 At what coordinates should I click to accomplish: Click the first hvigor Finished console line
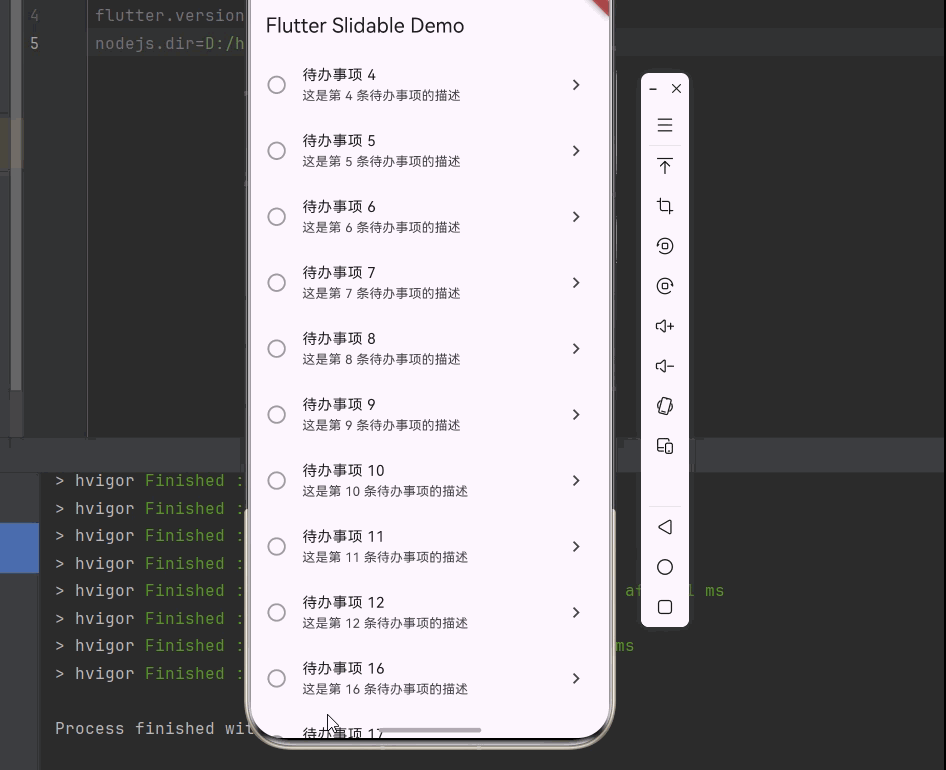(149, 480)
